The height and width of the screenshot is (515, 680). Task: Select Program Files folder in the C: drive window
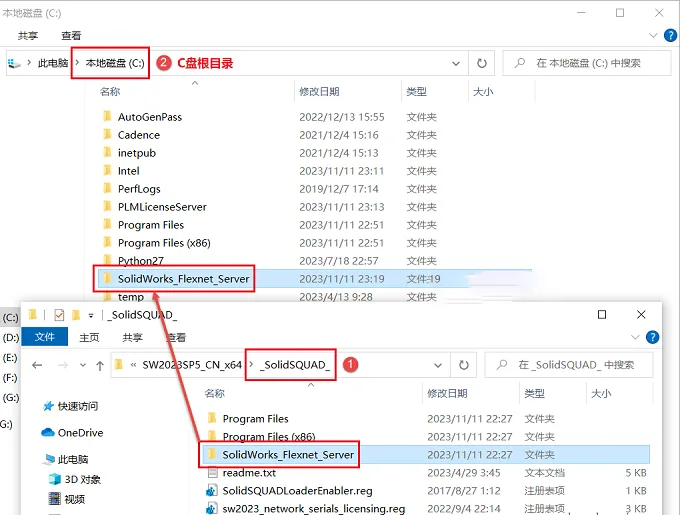(151, 225)
